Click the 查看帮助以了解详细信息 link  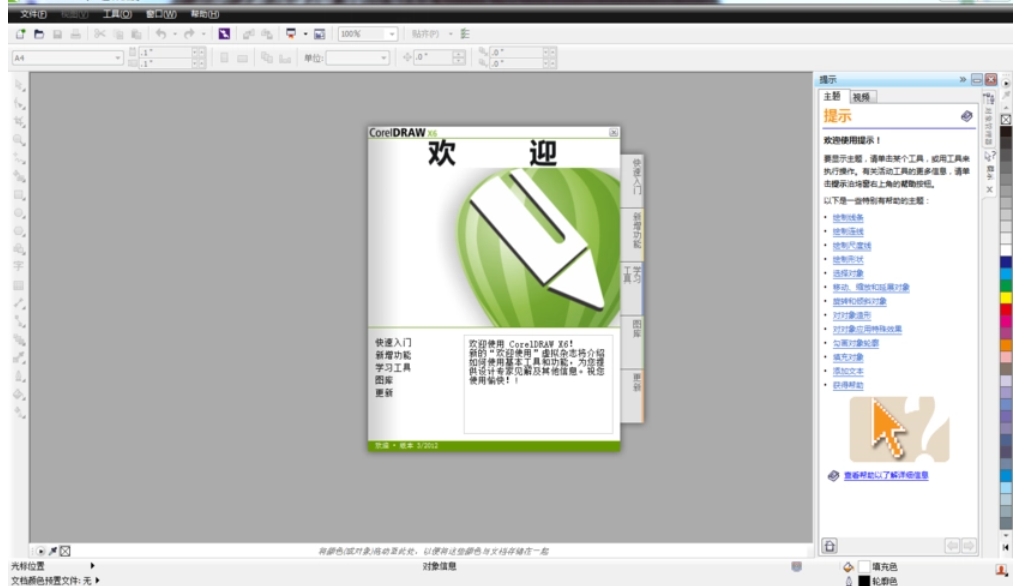point(886,475)
